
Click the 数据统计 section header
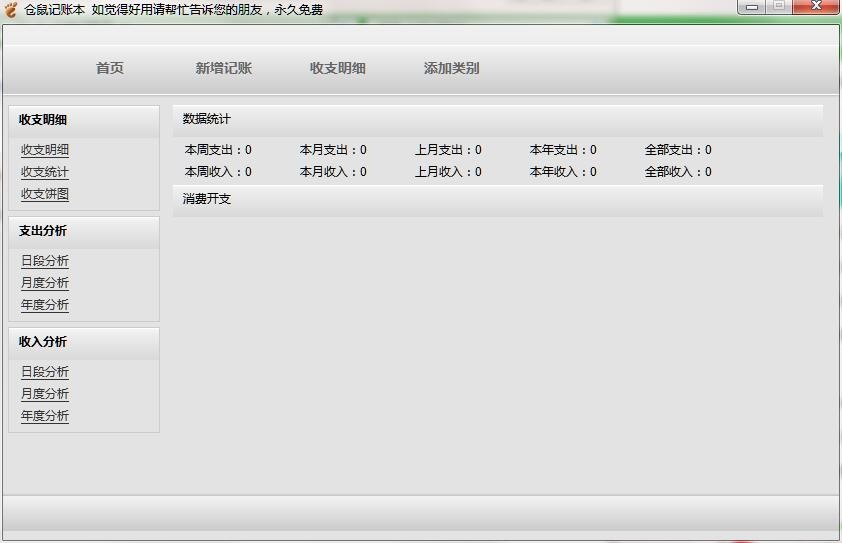tap(498, 120)
